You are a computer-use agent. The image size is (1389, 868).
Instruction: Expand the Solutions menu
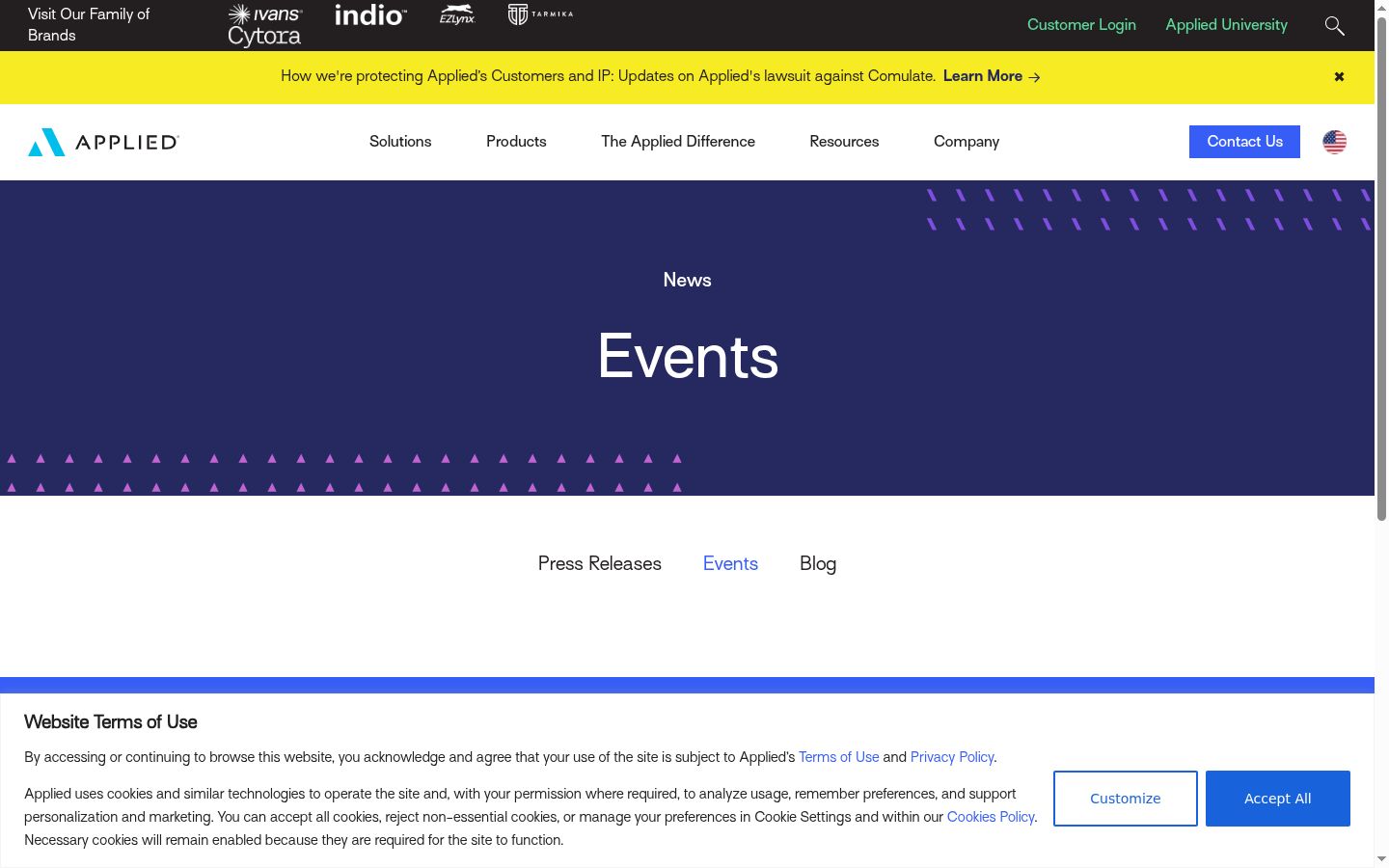[x=400, y=141]
